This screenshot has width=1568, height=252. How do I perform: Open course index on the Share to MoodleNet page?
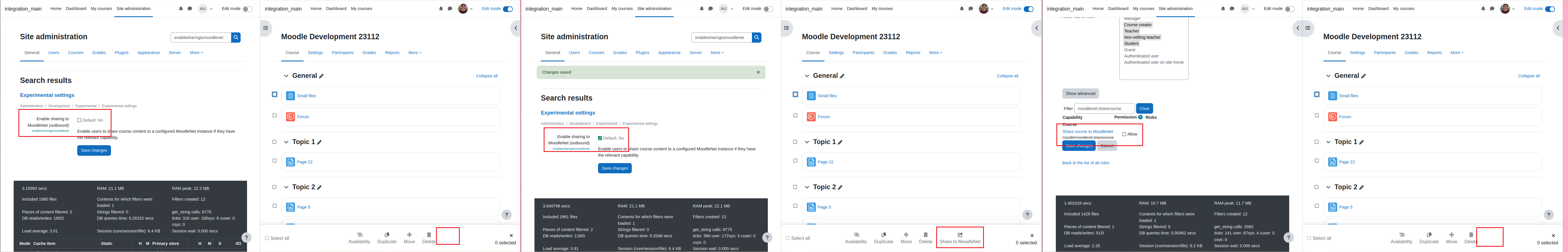pos(787,28)
